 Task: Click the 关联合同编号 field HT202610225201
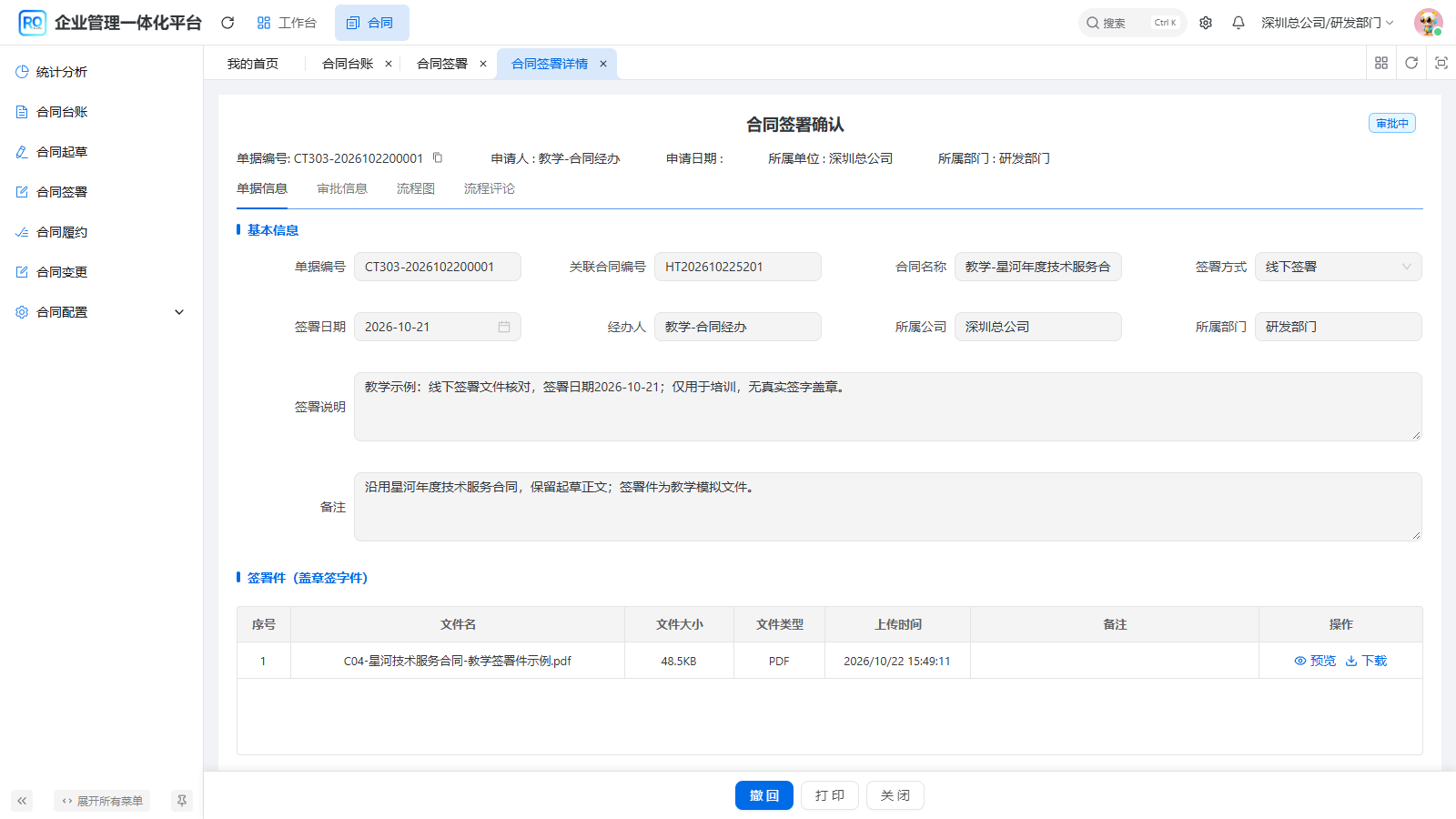click(738, 267)
